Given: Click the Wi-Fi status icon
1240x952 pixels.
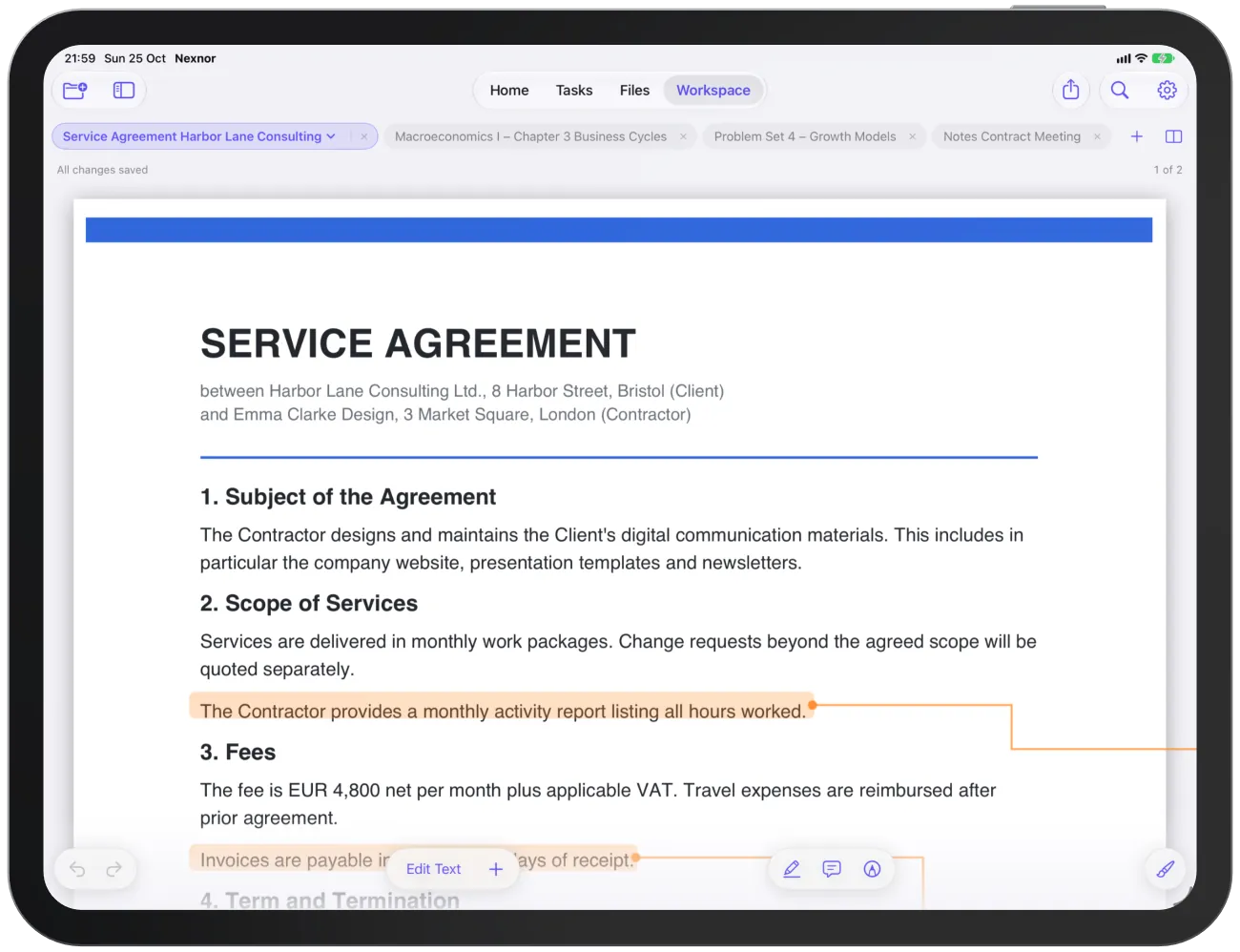Looking at the screenshot, I should pos(1141,58).
